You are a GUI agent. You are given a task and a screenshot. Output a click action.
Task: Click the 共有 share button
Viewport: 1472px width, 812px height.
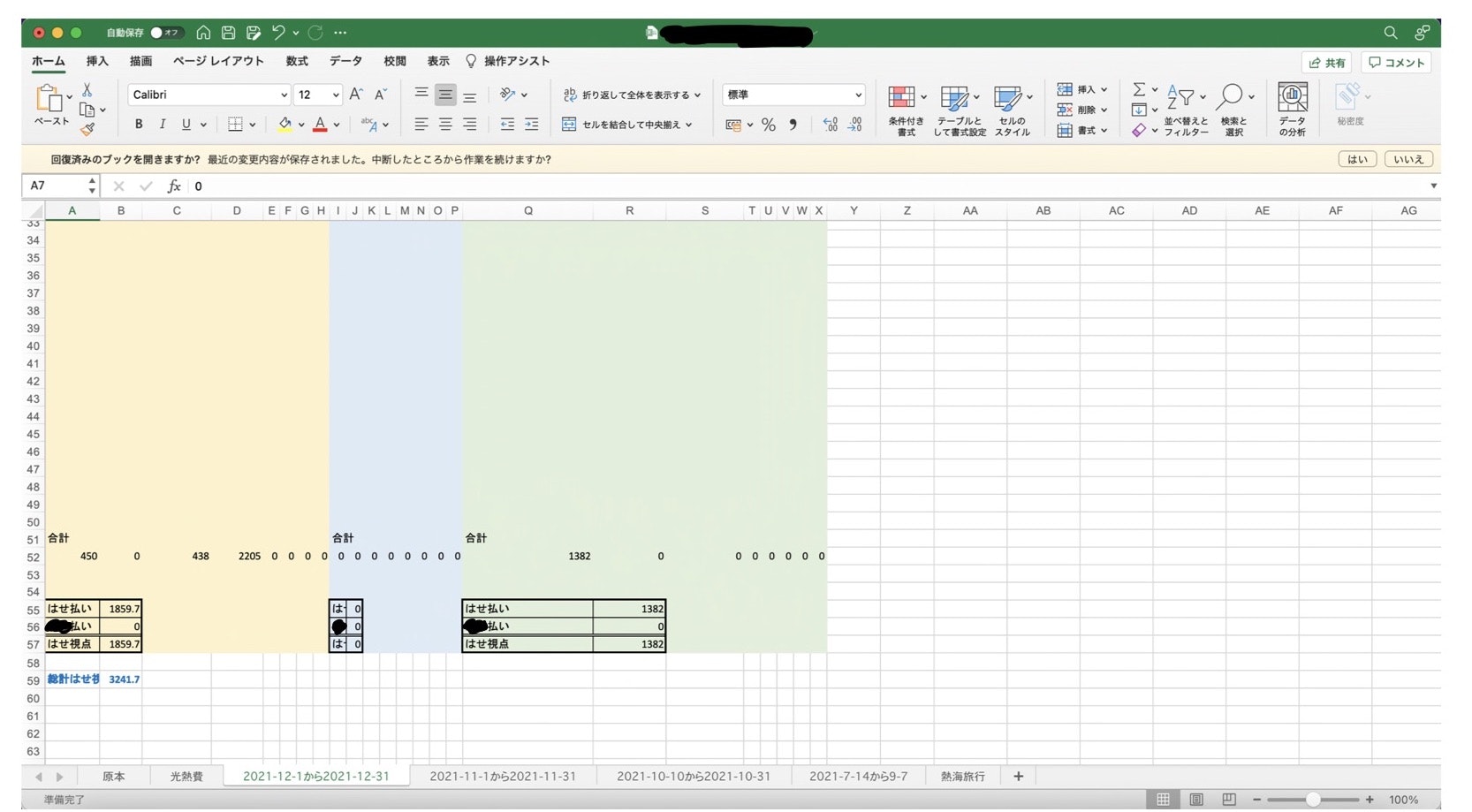pos(1327,63)
